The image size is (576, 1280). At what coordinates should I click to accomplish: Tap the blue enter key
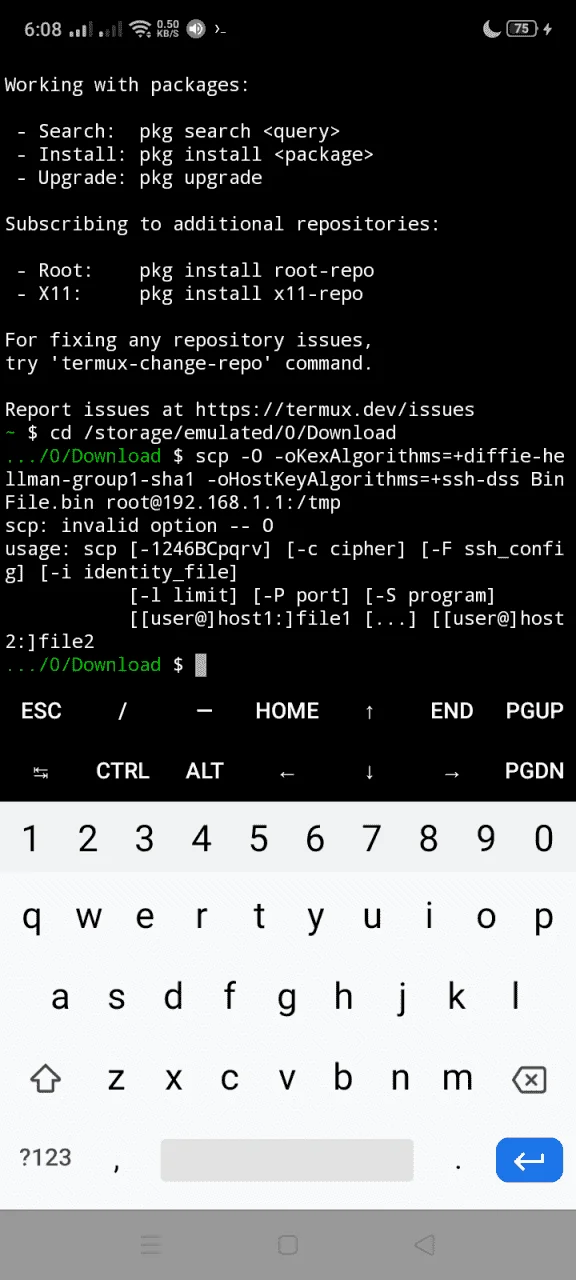coord(529,1160)
